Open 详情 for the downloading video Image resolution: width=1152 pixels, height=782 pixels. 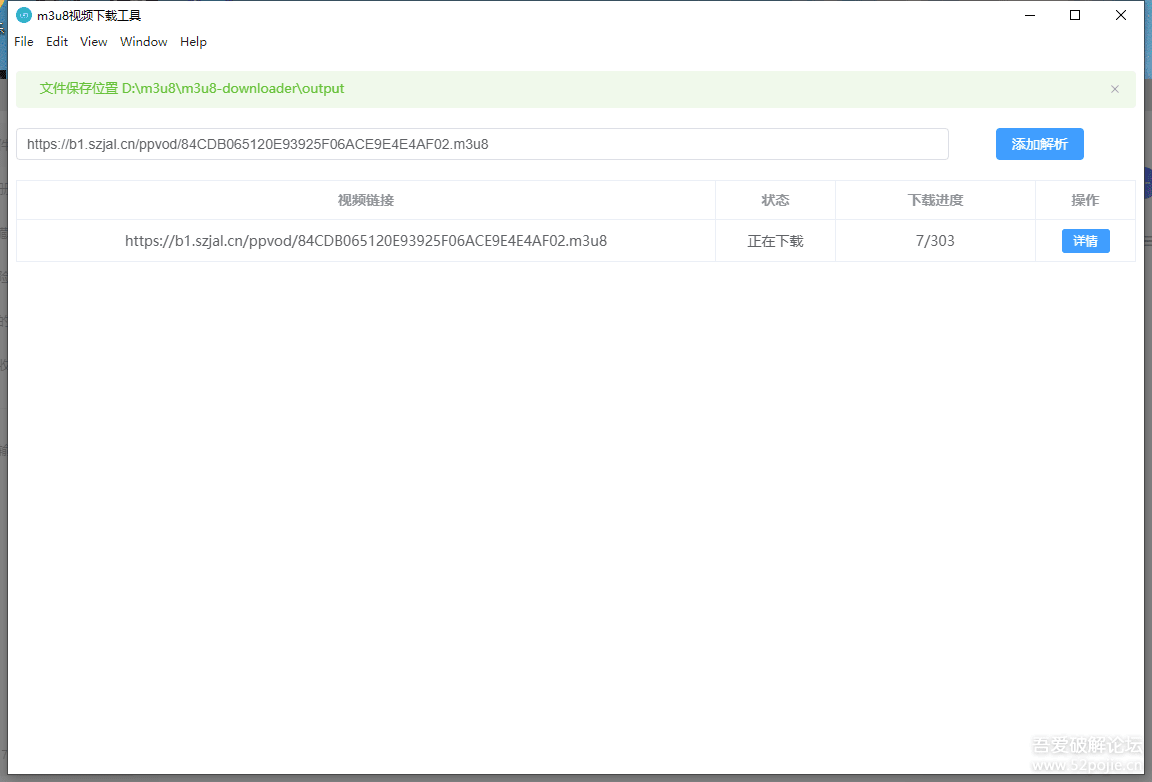[1085, 241]
